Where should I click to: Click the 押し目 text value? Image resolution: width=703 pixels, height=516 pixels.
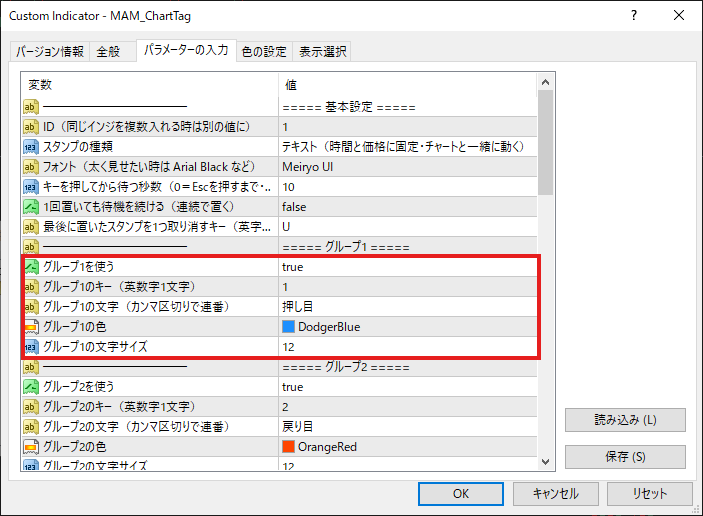[408, 307]
